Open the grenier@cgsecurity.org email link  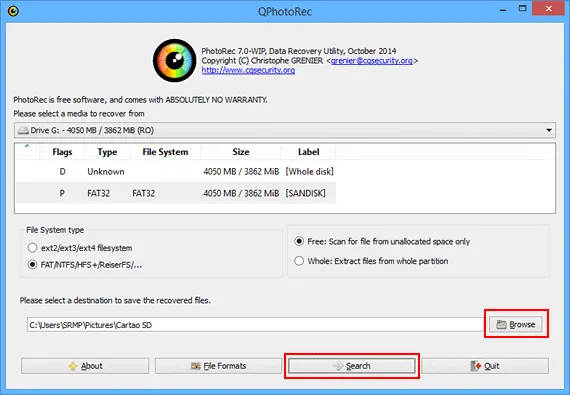[372, 61]
